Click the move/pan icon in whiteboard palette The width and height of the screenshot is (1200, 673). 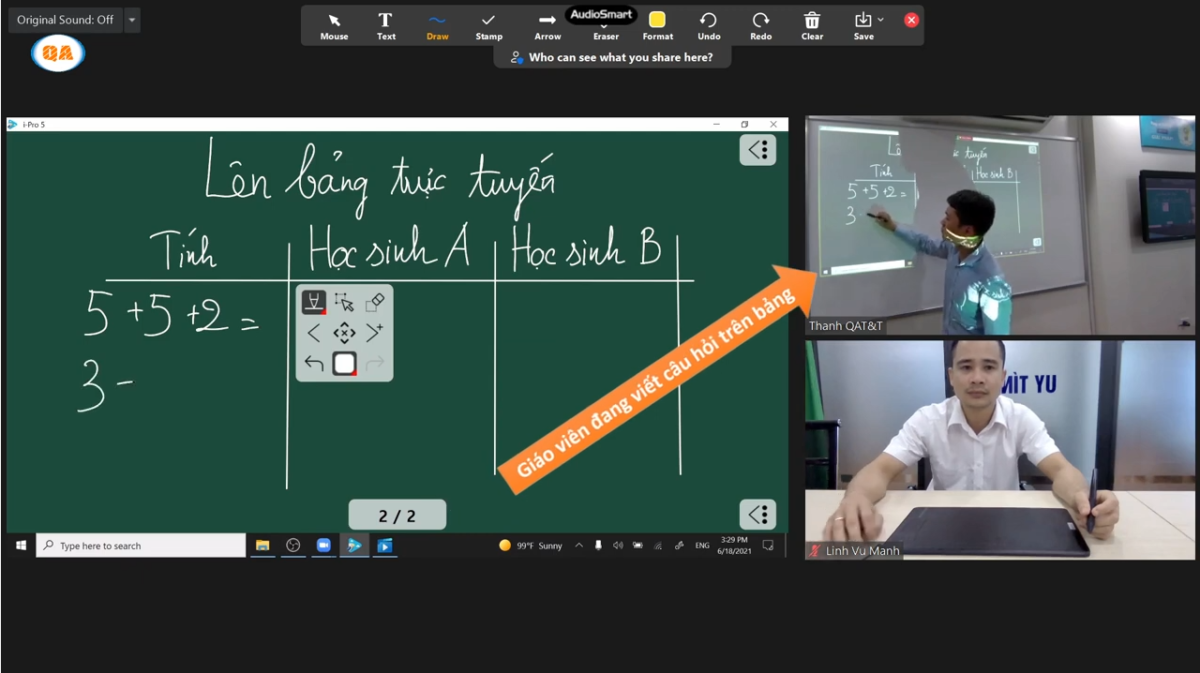pos(344,333)
